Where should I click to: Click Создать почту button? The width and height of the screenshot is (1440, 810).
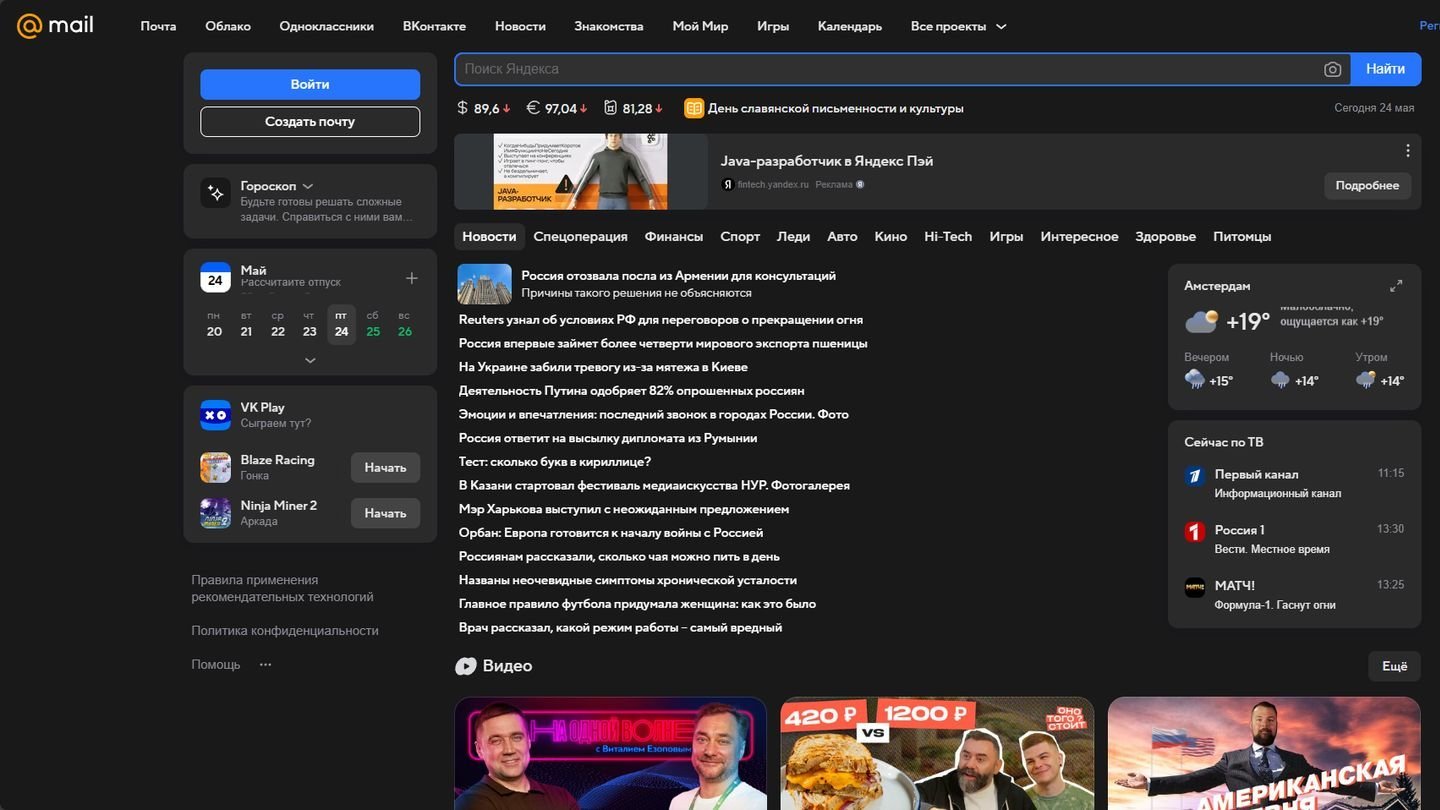point(310,121)
